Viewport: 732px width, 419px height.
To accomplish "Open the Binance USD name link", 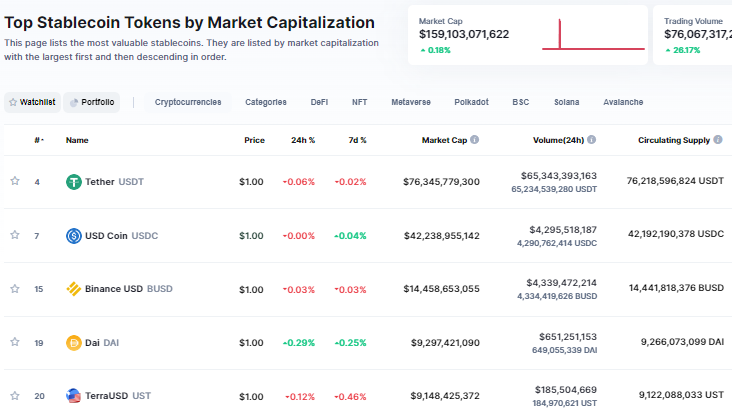I will coord(113,289).
